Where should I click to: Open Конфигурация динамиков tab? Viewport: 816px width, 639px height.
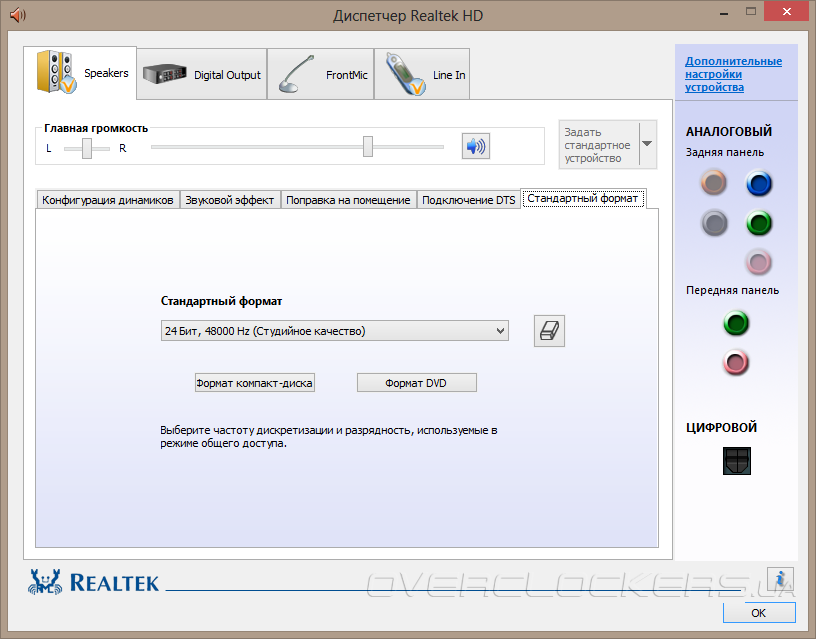108,200
